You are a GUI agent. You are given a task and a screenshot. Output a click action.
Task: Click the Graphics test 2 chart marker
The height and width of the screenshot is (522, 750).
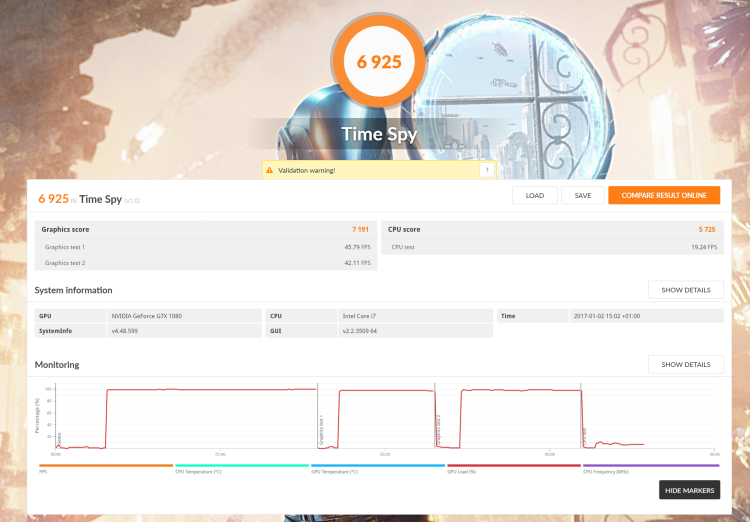click(x=439, y=430)
